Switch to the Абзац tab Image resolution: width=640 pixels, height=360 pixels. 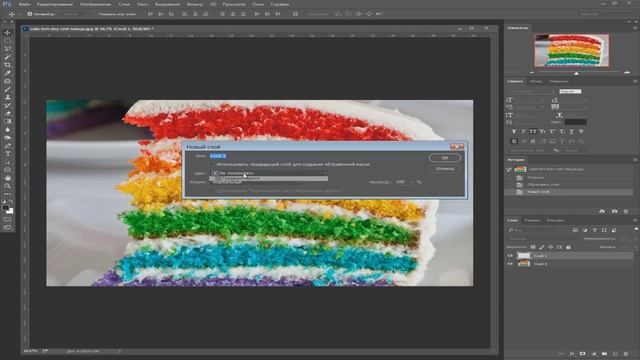[x=536, y=81]
